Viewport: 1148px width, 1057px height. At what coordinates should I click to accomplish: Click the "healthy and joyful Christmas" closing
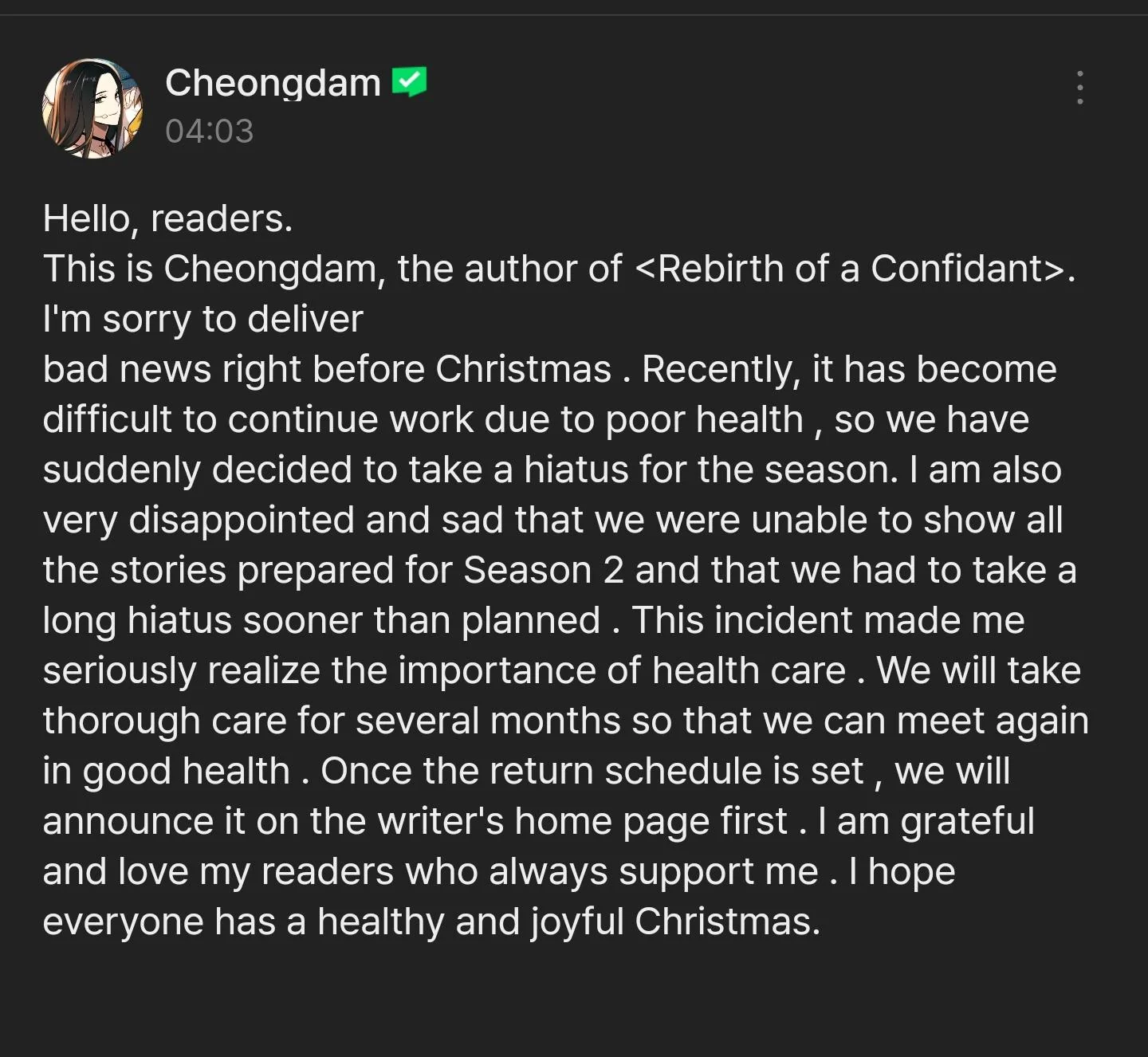click(568, 921)
